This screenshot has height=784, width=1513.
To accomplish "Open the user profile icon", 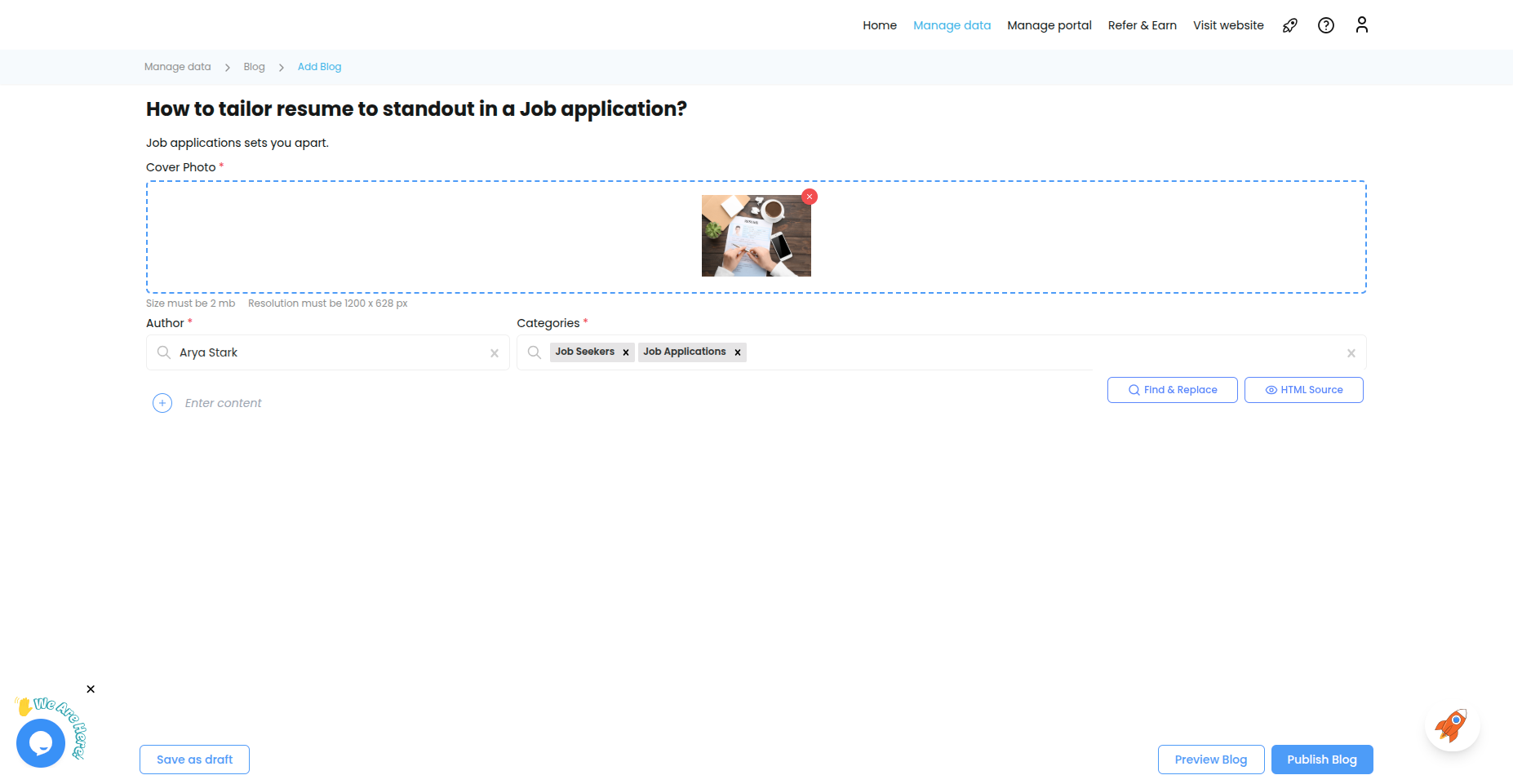I will coord(1361,25).
